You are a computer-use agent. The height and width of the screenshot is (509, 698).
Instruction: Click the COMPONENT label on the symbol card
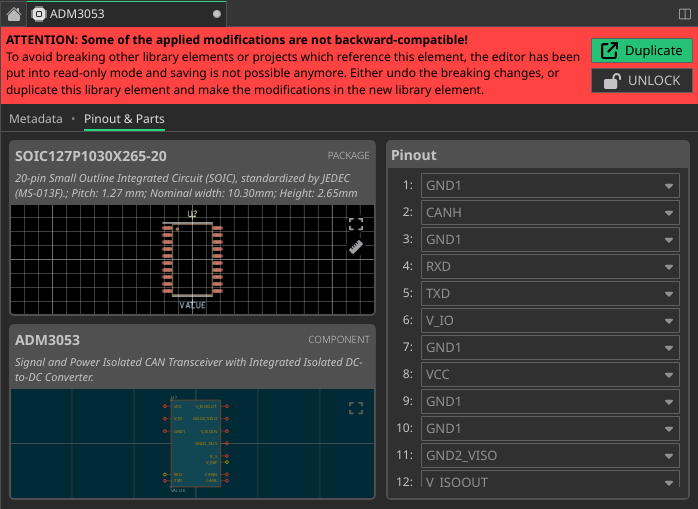pos(338,340)
